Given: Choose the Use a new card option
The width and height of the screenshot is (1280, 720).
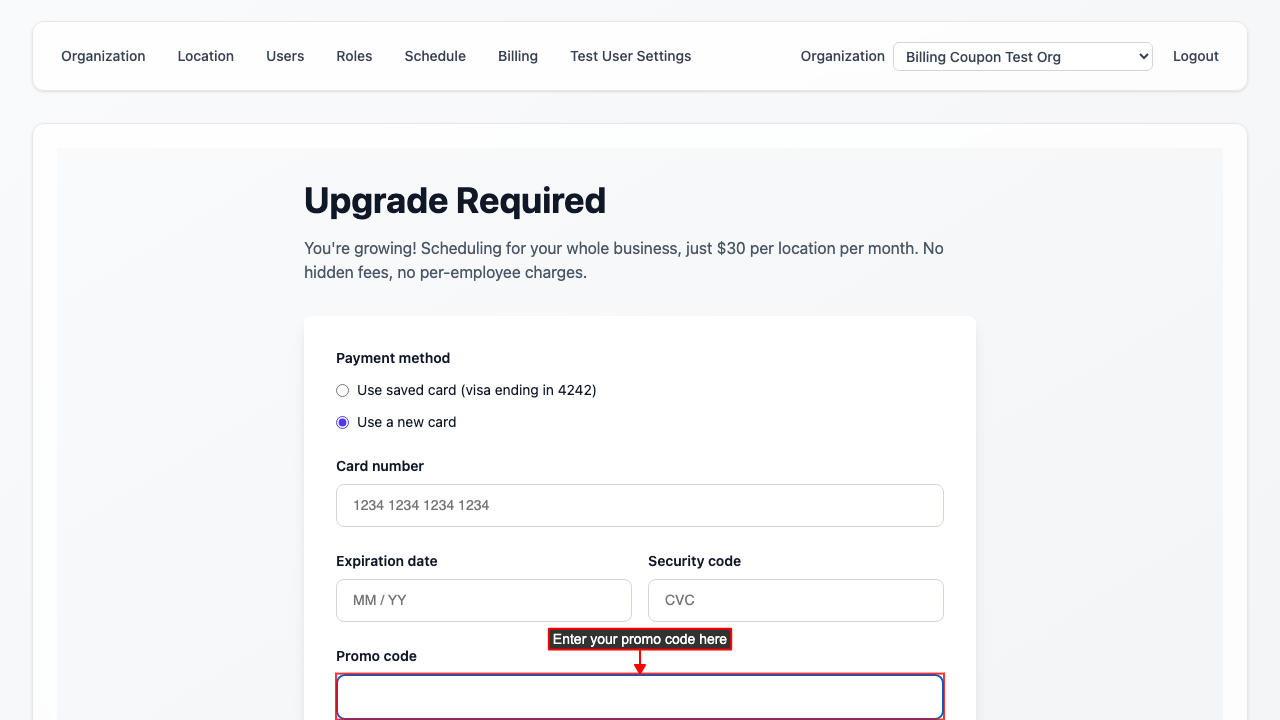Looking at the screenshot, I should click(x=343, y=422).
